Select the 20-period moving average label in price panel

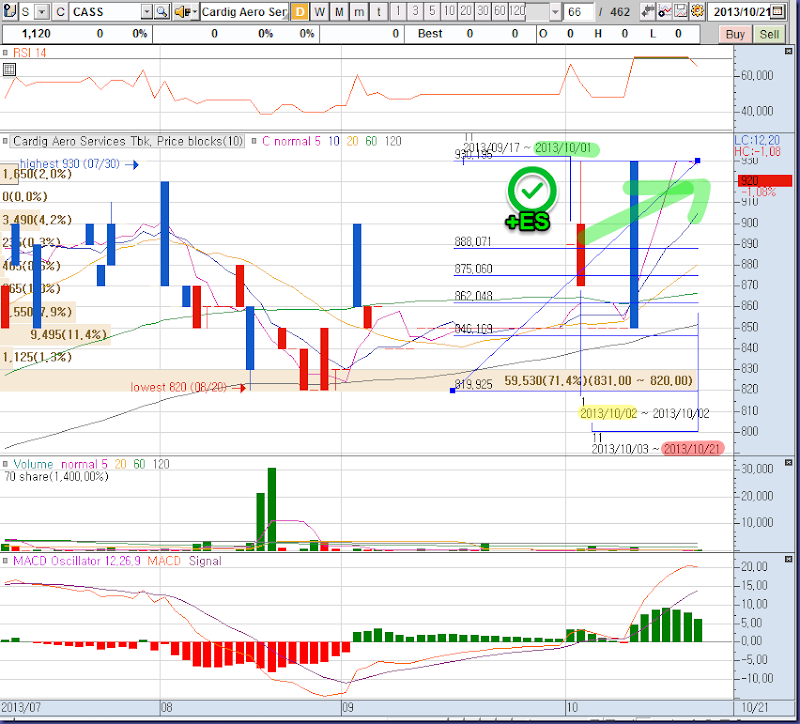pyautogui.click(x=353, y=141)
